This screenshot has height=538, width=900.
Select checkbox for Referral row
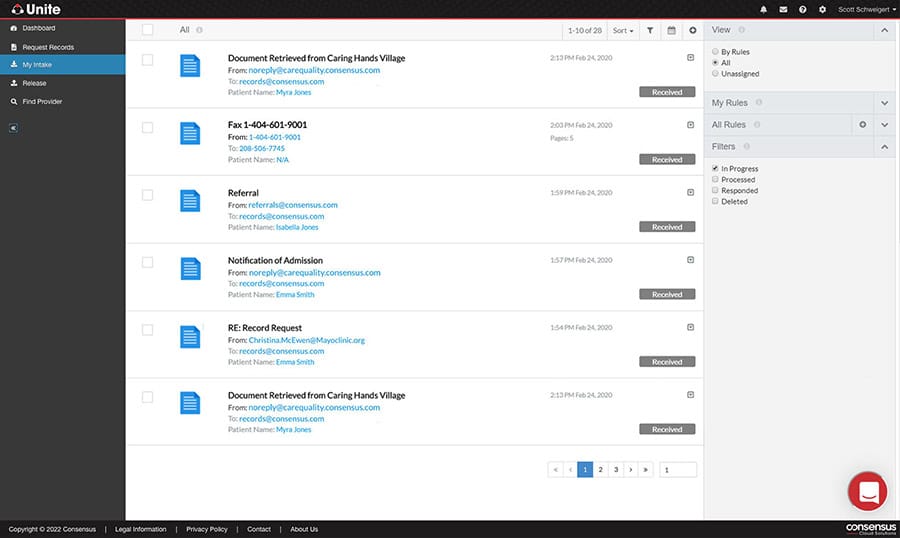click(x=148, y=195)
